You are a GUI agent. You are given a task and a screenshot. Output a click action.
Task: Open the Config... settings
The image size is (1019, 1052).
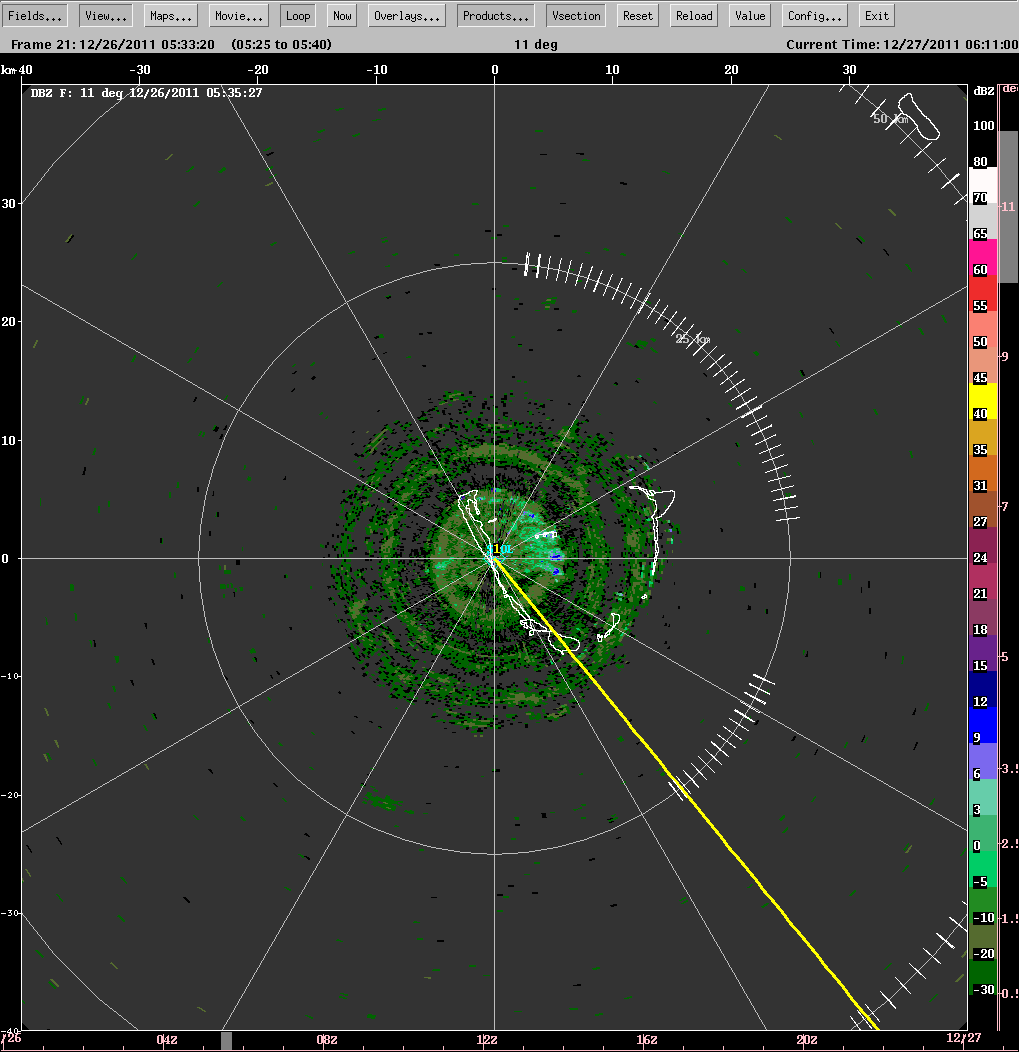[x=813, y=15]
